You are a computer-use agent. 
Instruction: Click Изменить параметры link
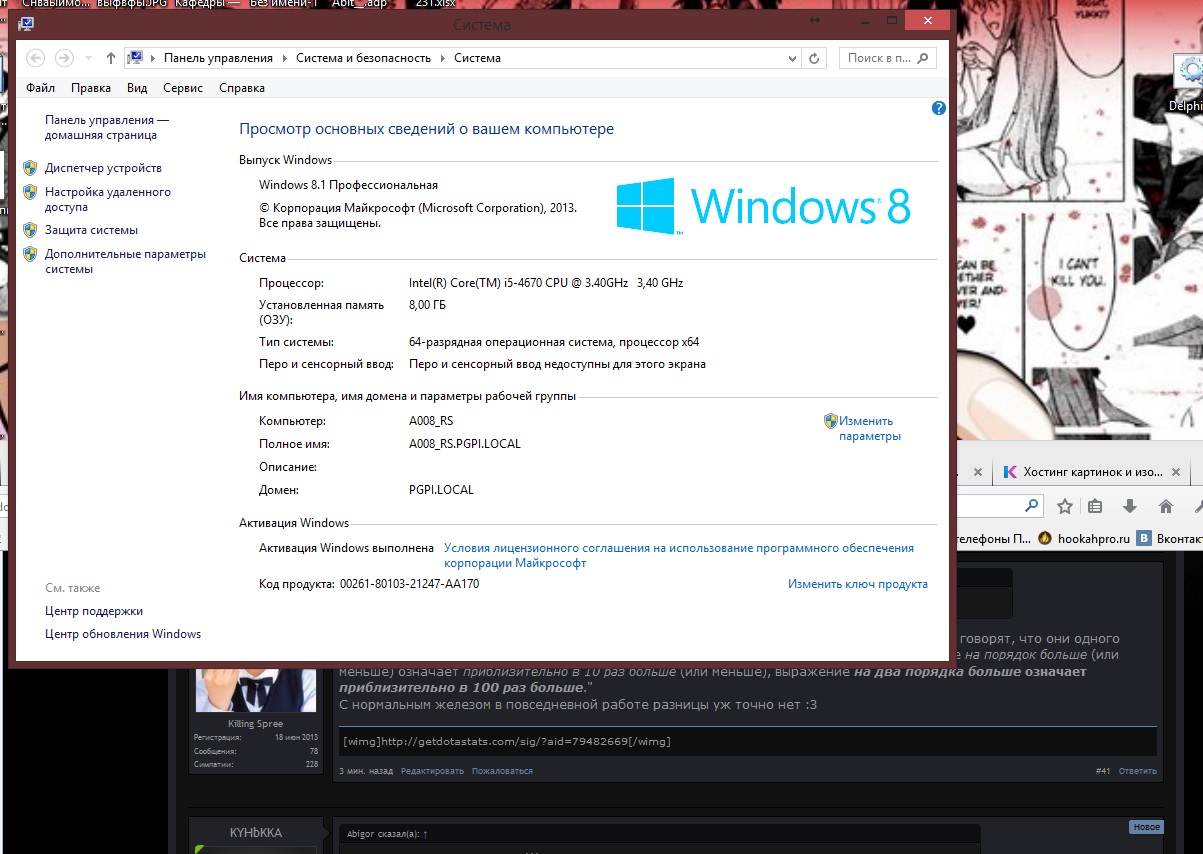[x=868, y=428]
